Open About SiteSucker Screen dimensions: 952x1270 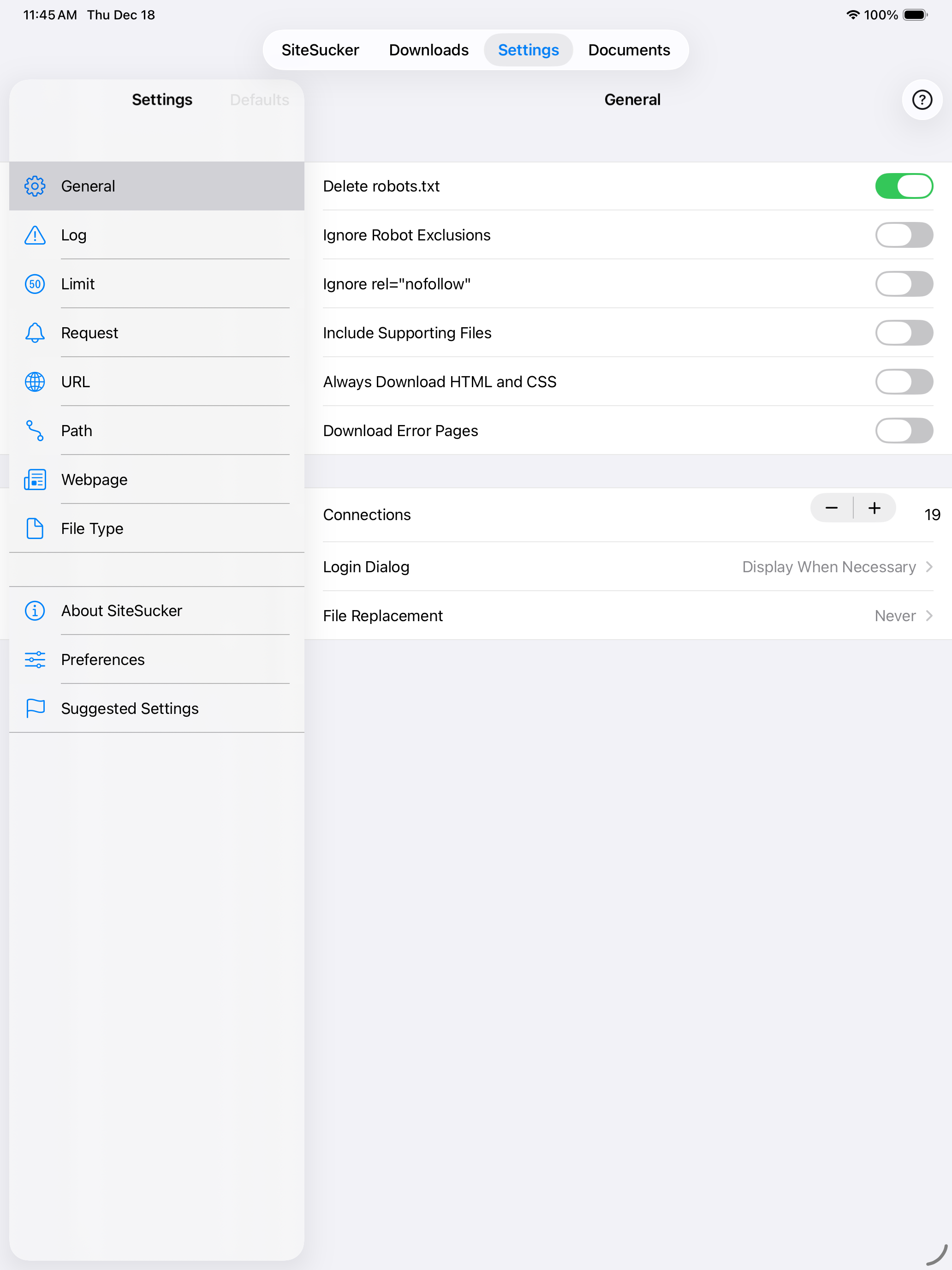(121, 611)
